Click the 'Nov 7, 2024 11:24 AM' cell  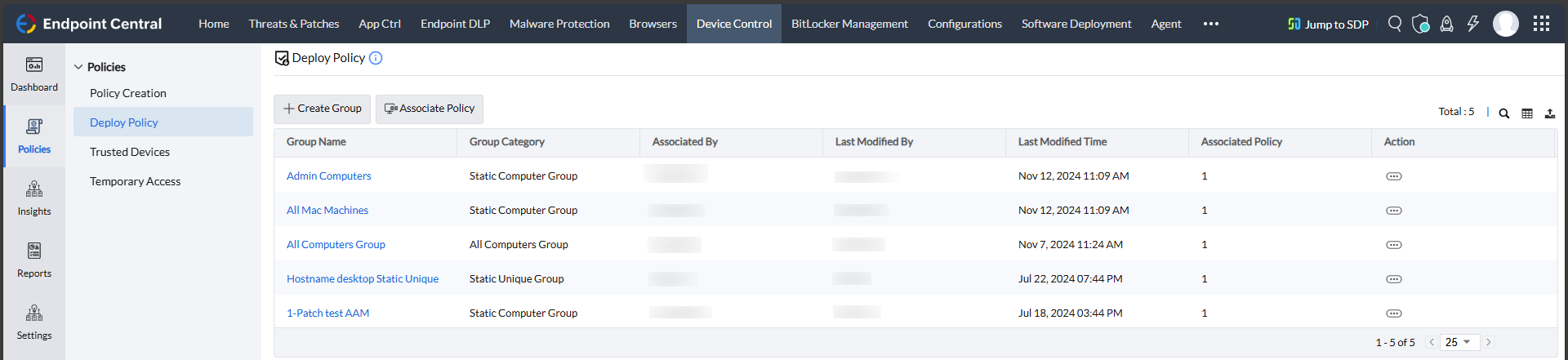(x=1070, y=245)
